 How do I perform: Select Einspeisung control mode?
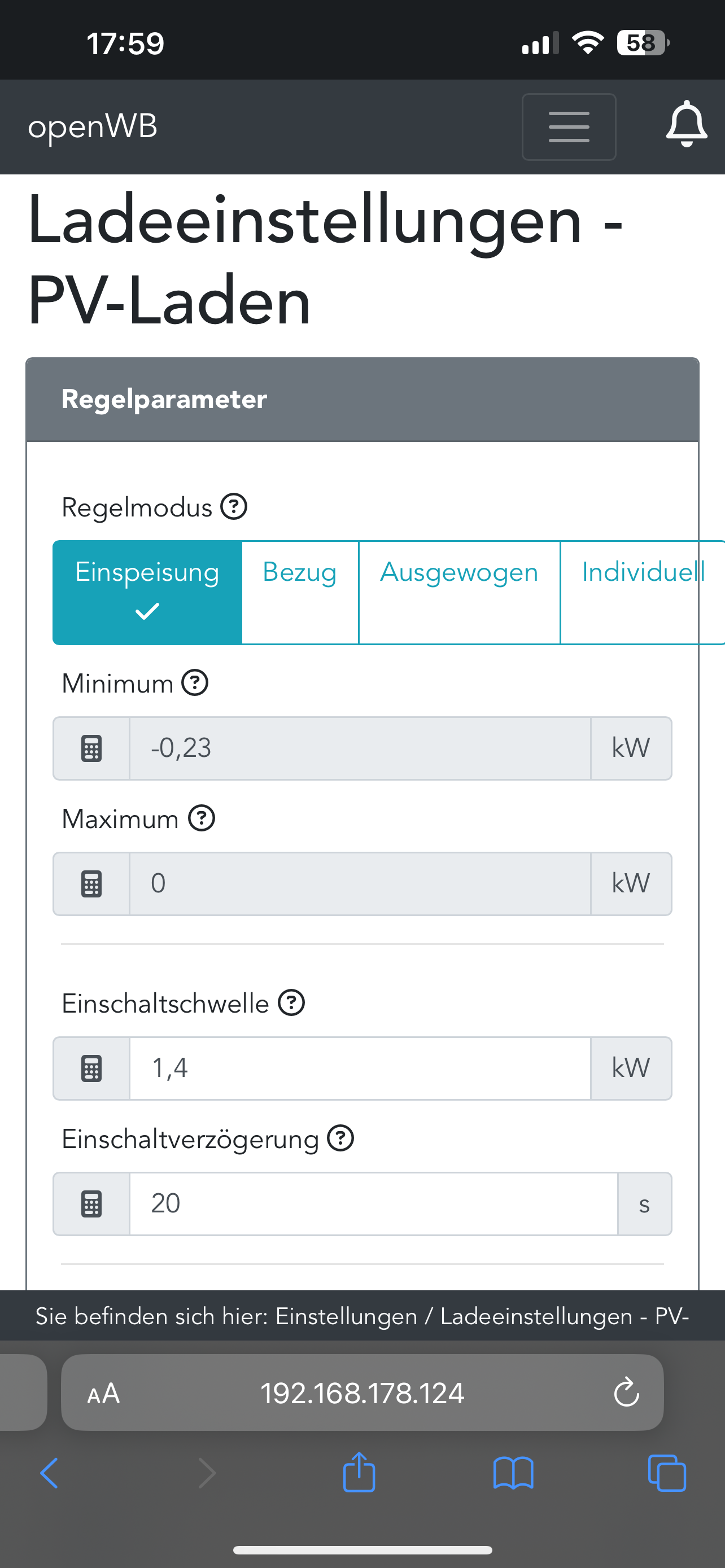point(147,592)
